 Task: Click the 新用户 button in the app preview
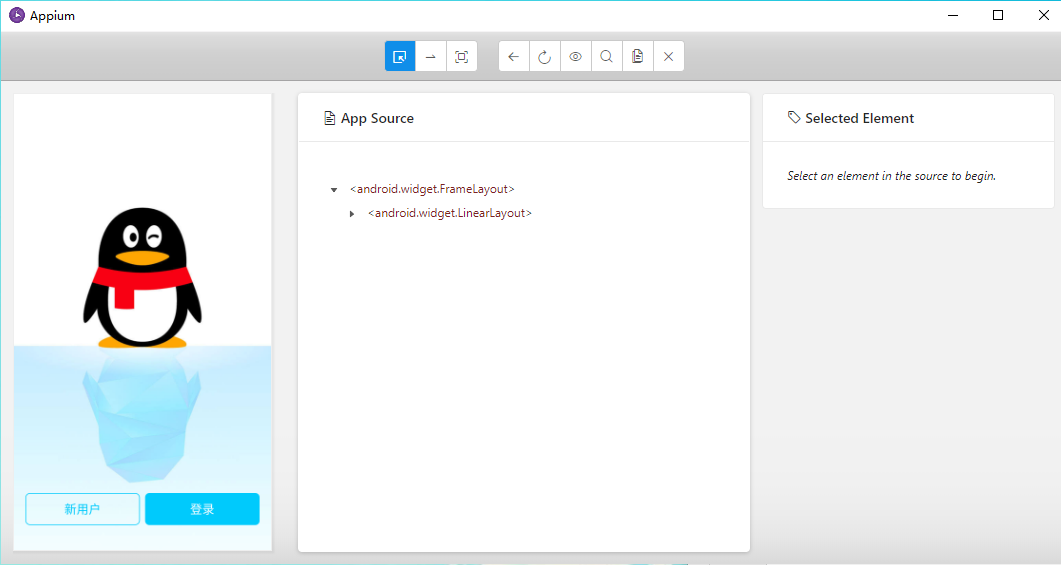click(83, 509)
